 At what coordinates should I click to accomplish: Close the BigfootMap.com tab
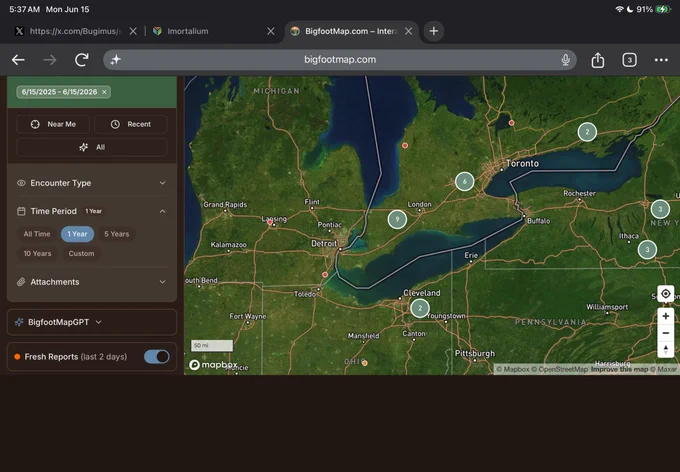point(408,31)
